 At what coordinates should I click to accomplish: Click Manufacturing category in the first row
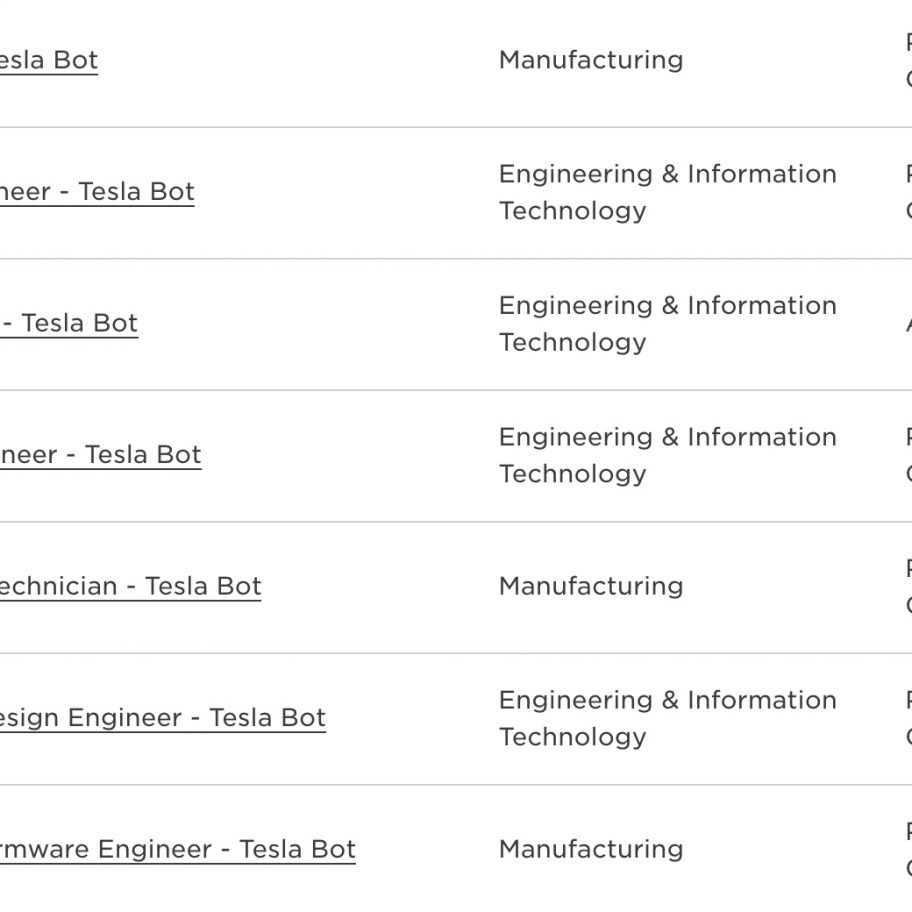[591, 60]
